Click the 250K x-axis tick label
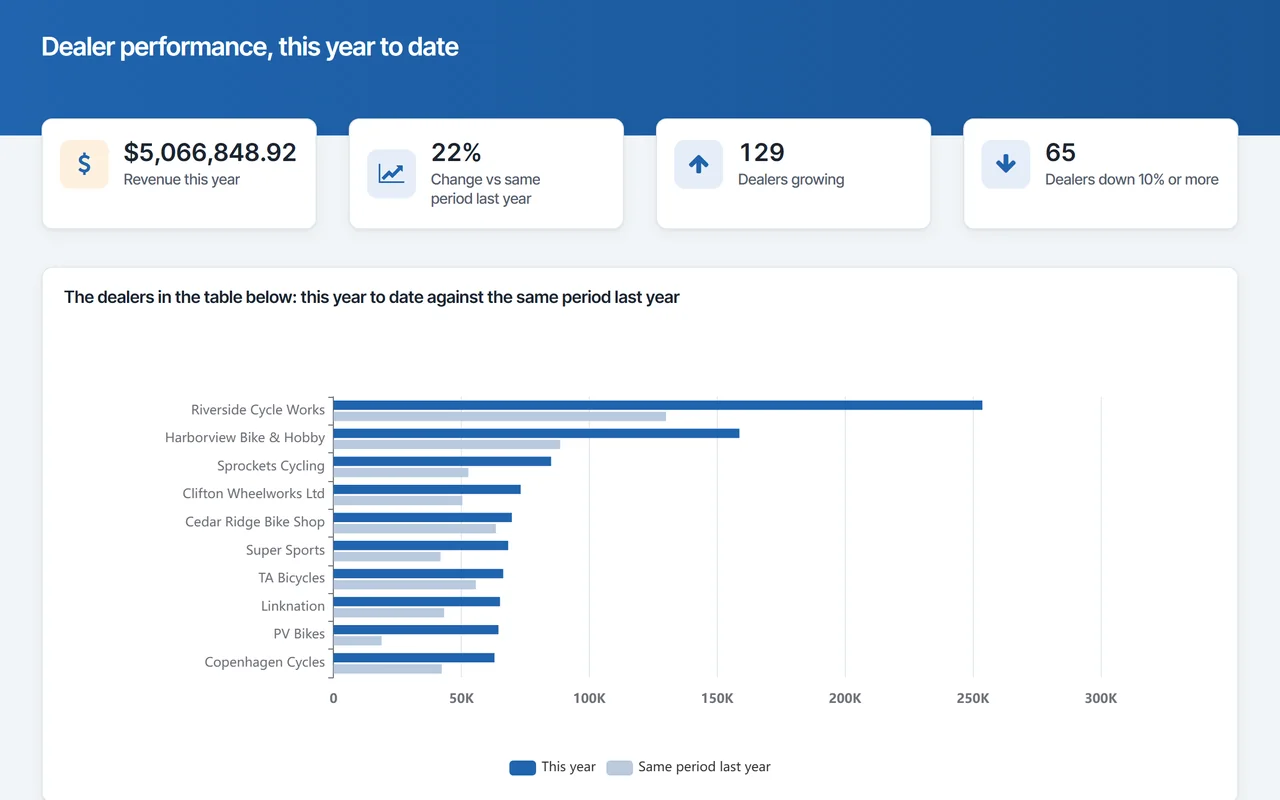 pos(973,699)
